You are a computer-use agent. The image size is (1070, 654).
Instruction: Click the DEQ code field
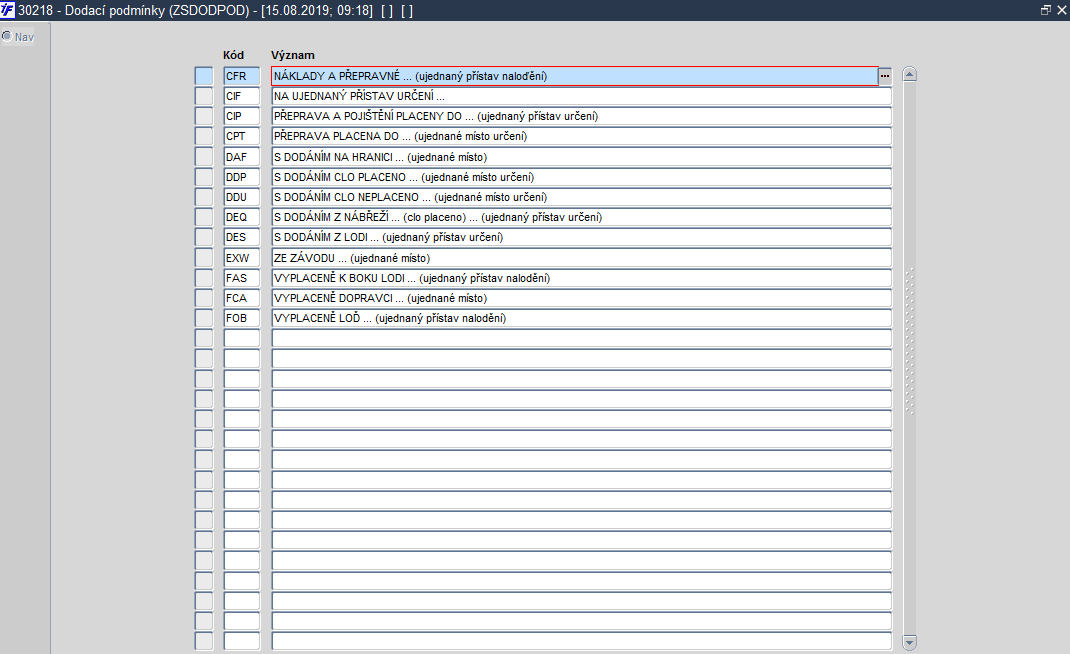[x=242, y=217]
